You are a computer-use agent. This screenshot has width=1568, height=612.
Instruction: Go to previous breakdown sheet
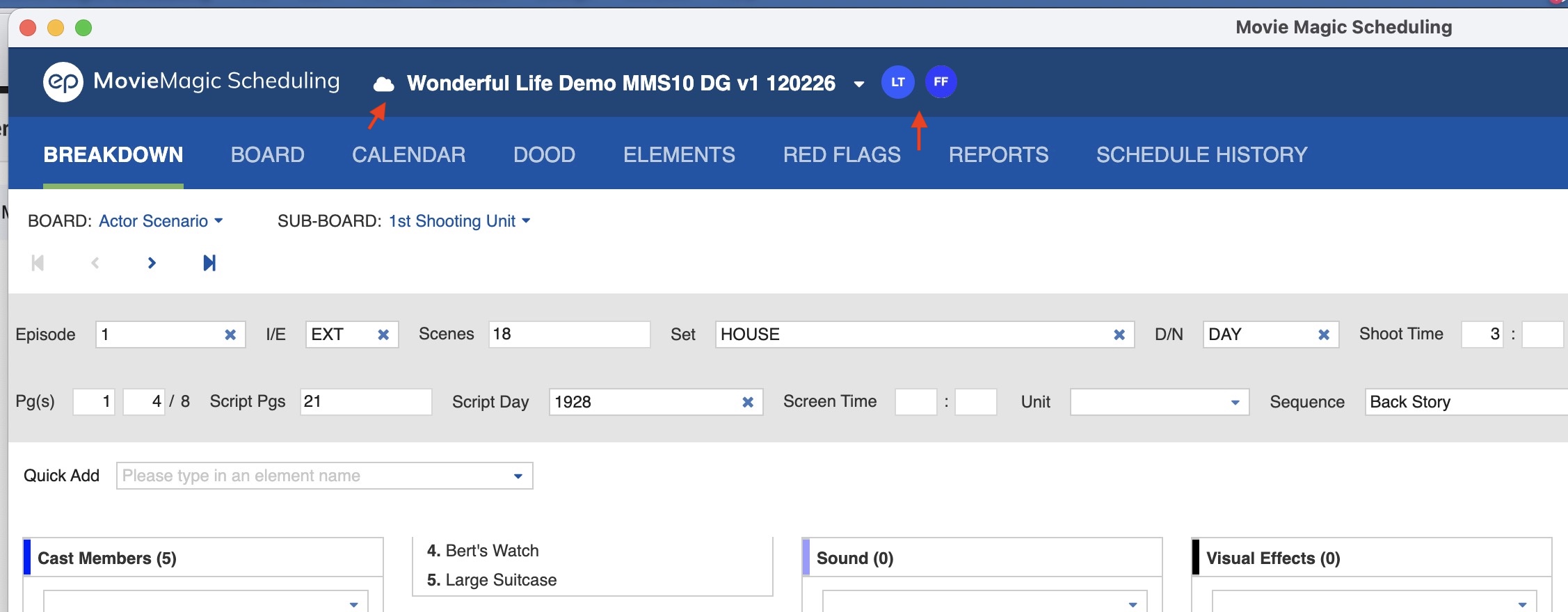tap(95, 263)
